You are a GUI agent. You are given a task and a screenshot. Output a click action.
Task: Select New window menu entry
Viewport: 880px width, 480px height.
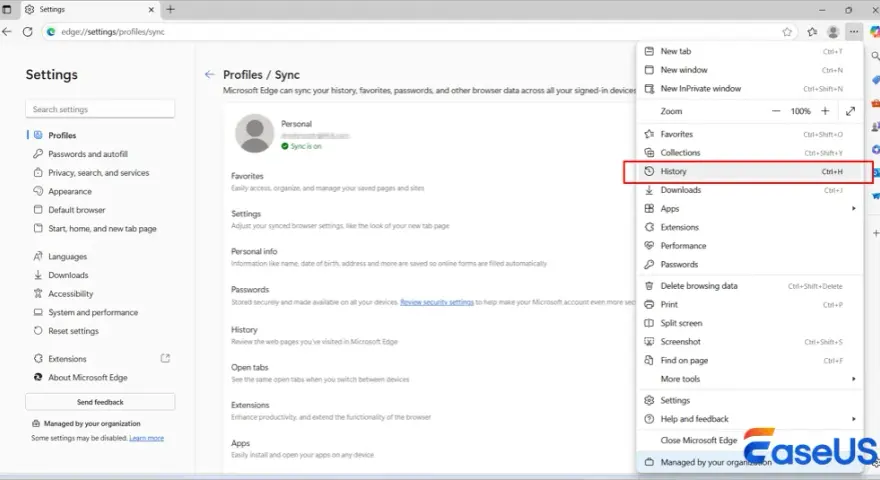click(x=749, y=70)
